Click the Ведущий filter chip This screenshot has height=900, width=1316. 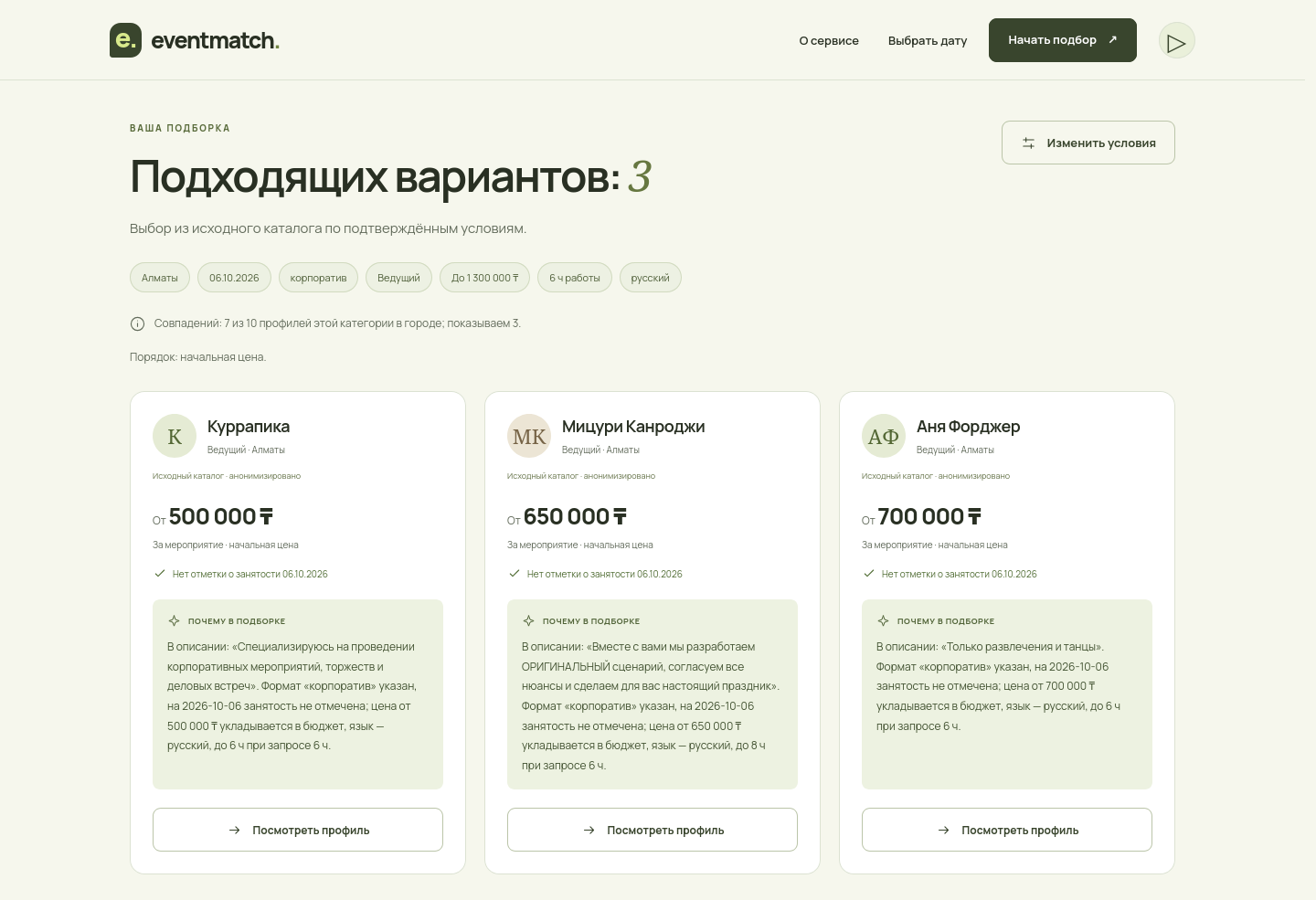click(x=398, y=278)
